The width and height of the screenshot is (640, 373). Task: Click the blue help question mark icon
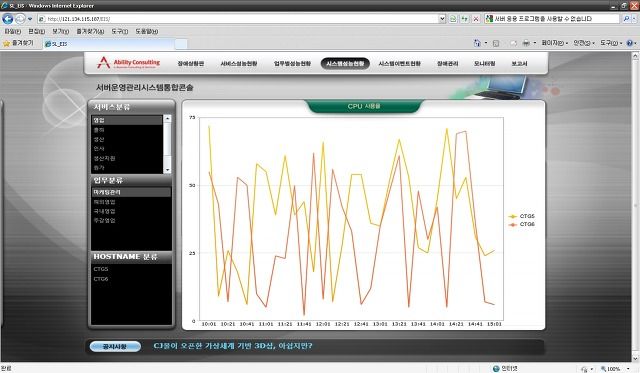(630, 43)
